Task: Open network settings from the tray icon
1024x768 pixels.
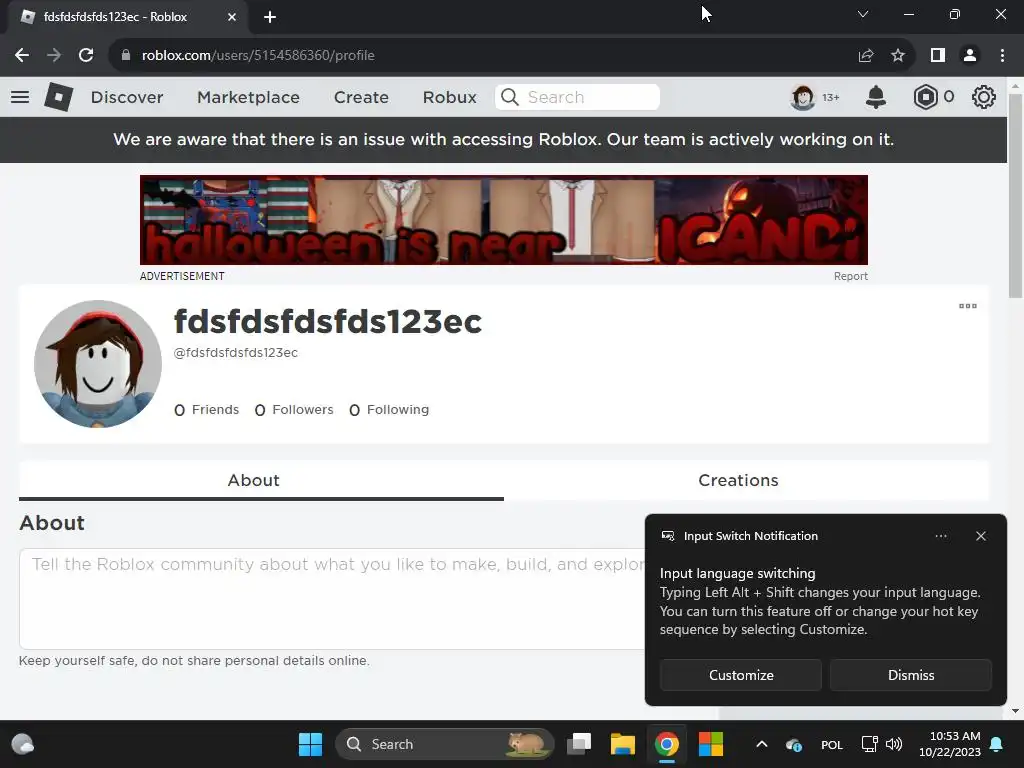Action: 869,744
